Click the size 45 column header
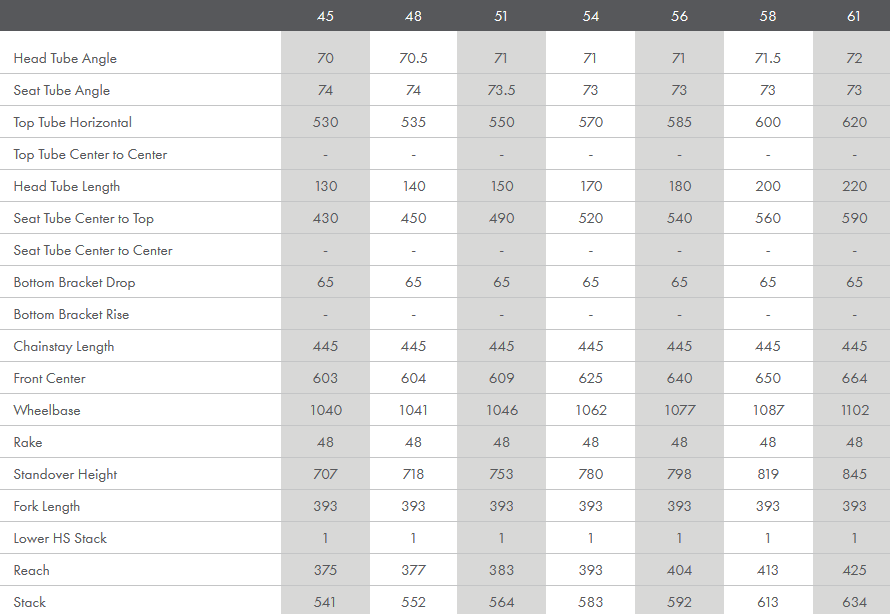This screenshot has width=890, height=614. [x=325, y=16]
